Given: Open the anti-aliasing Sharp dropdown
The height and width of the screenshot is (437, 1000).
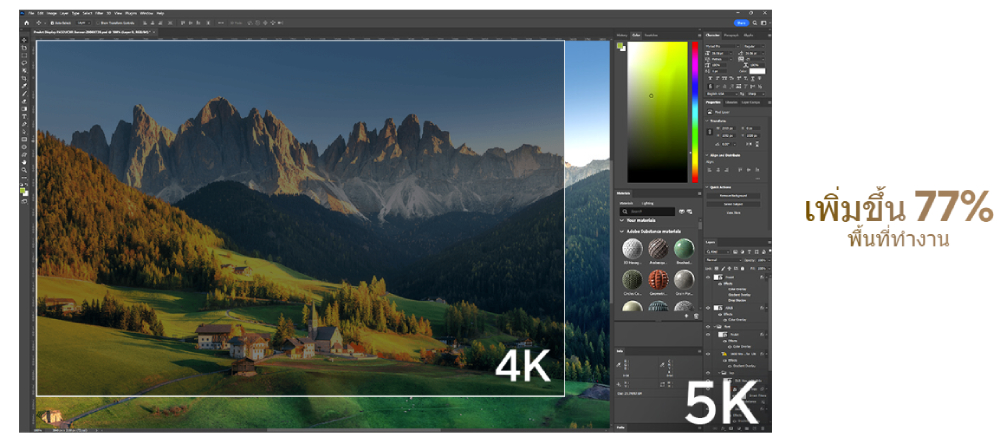Looking at the screenshot, I should (x=756, y=94).
